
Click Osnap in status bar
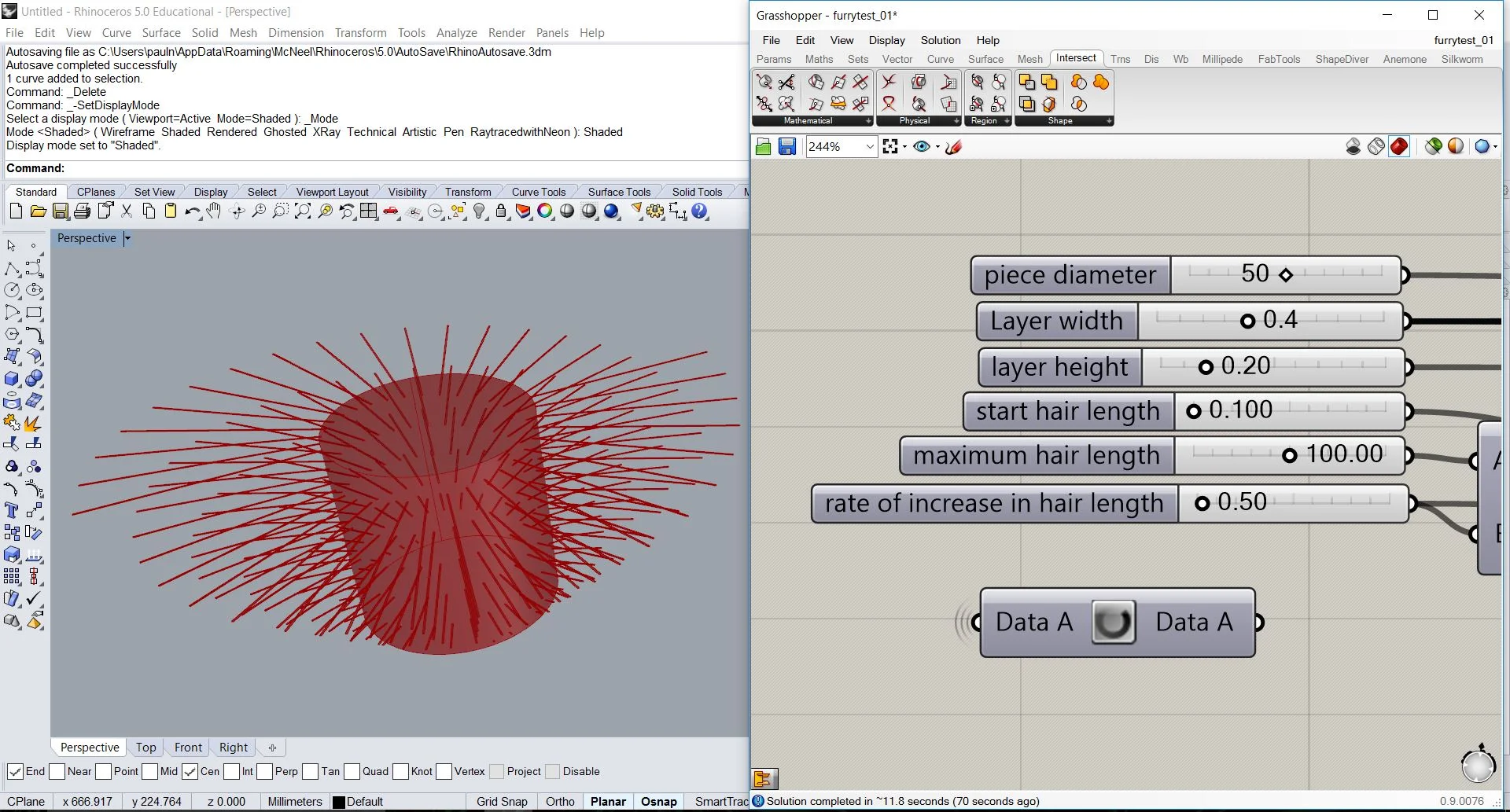659,802
